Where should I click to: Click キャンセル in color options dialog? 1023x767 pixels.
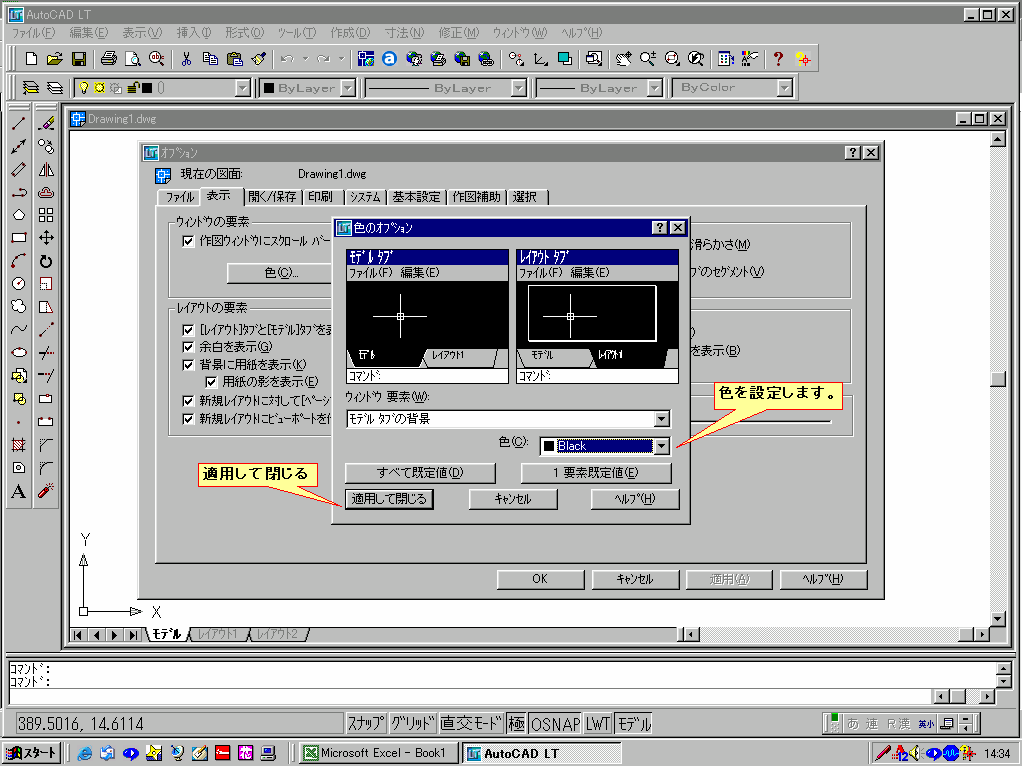tap(513, 499)
